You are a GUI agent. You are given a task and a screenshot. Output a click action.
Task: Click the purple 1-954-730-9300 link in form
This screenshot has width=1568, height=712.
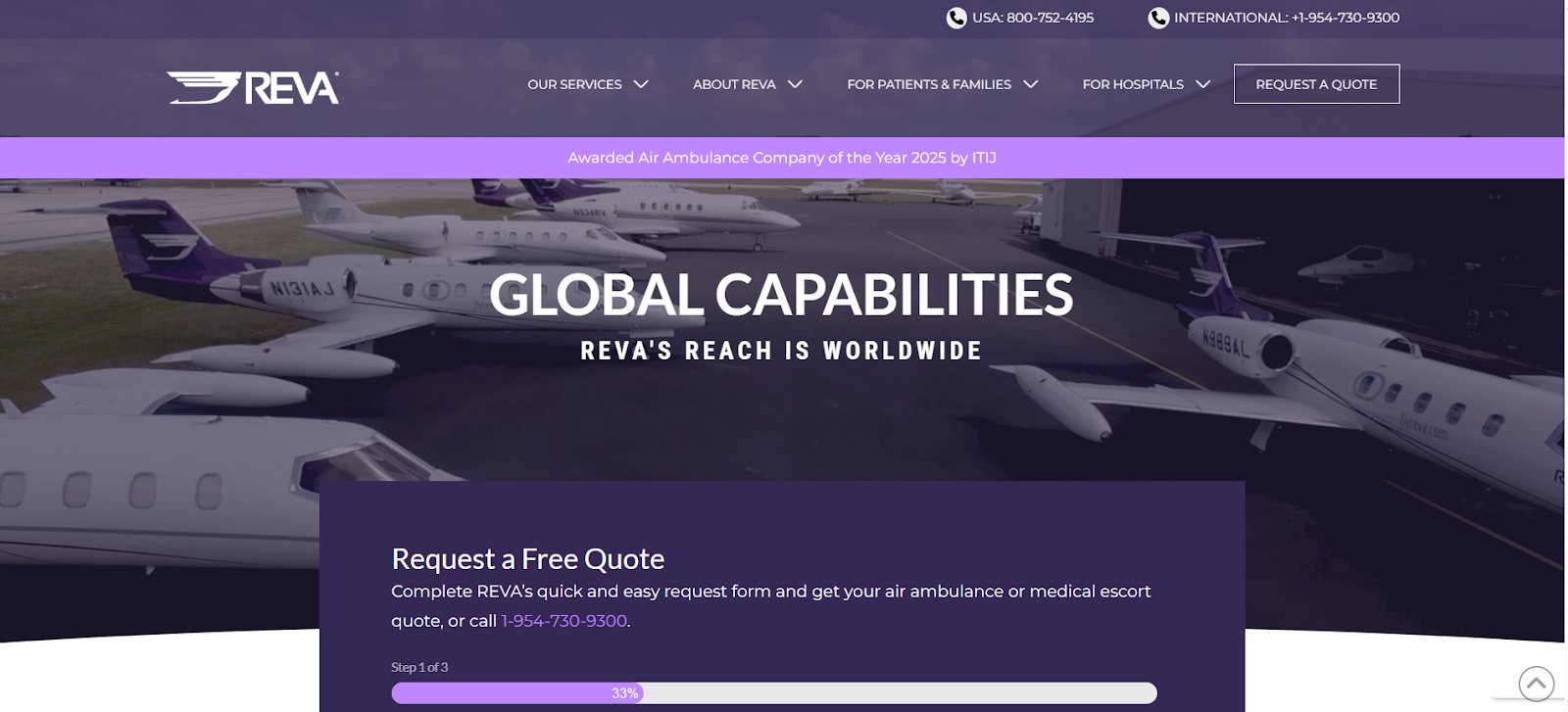click(x=563, y=621)
